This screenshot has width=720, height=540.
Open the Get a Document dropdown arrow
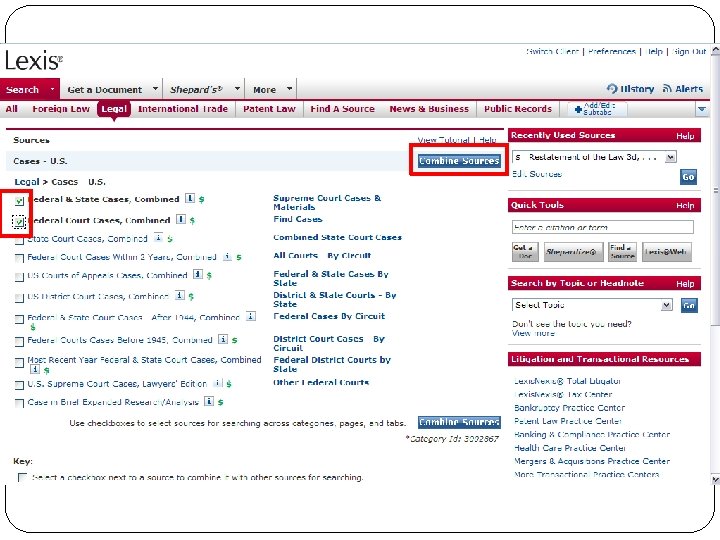155,88
